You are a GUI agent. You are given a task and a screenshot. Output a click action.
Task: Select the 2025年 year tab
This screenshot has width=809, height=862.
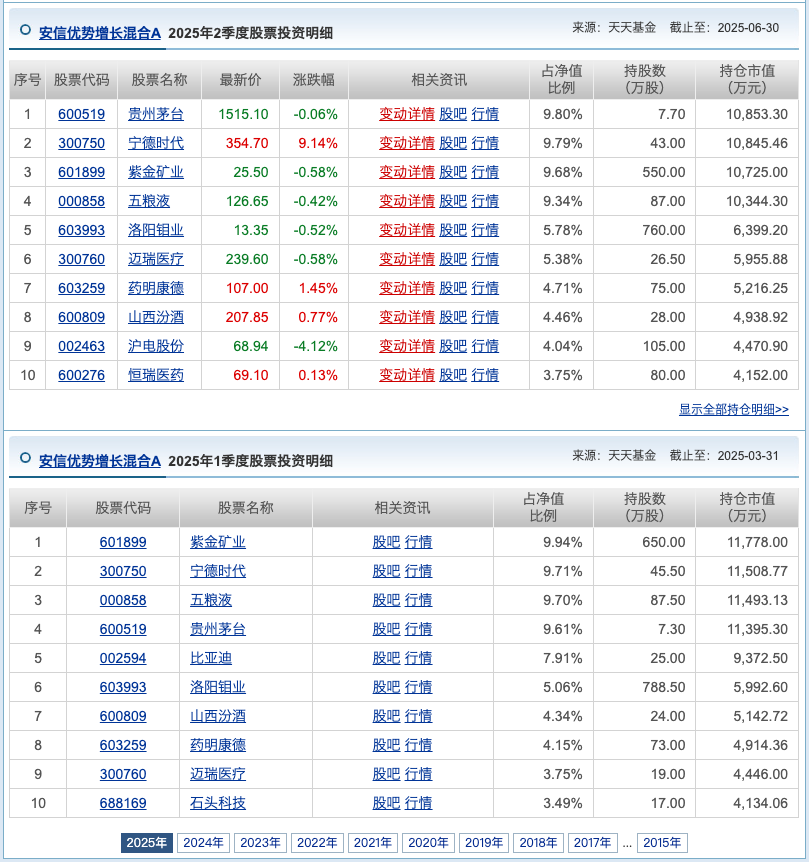coord(147,843)
